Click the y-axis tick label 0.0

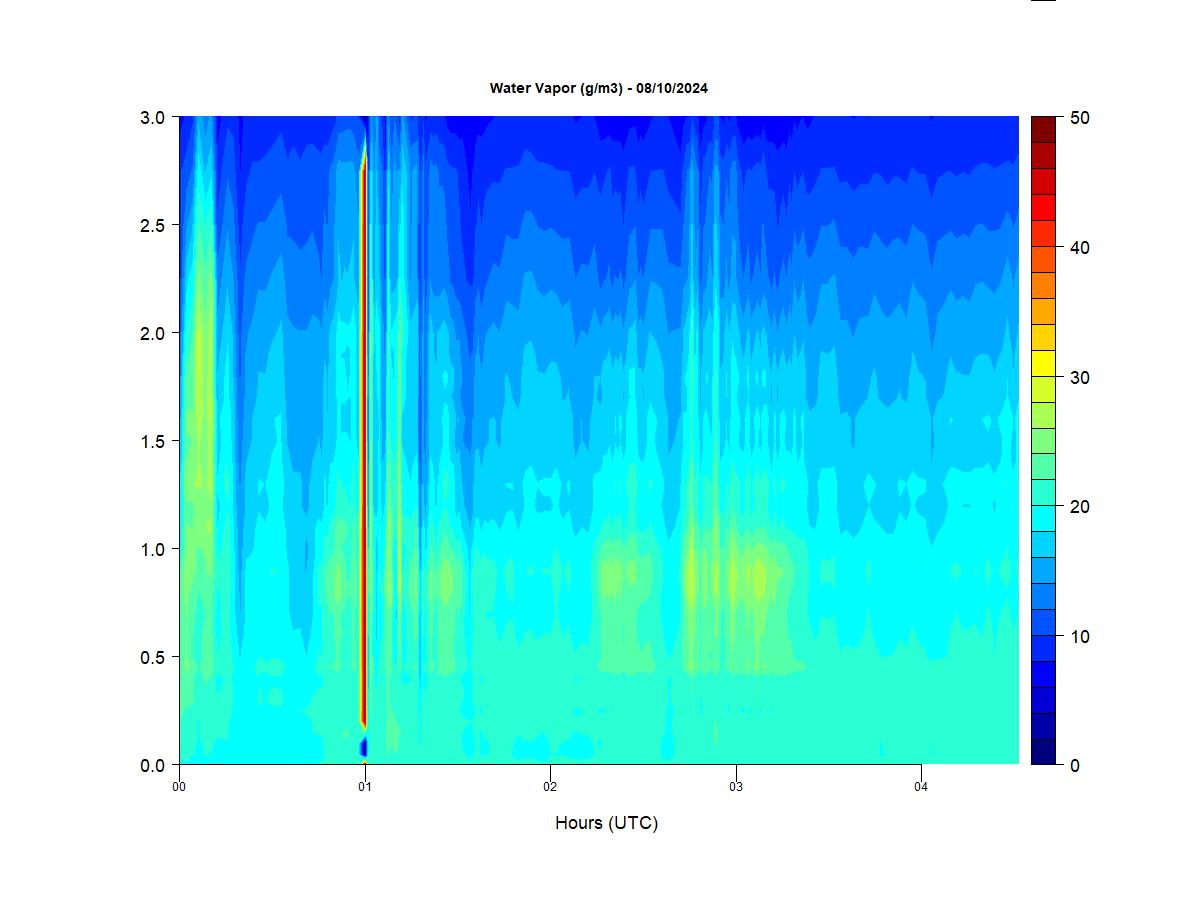(x=152, y=765)
